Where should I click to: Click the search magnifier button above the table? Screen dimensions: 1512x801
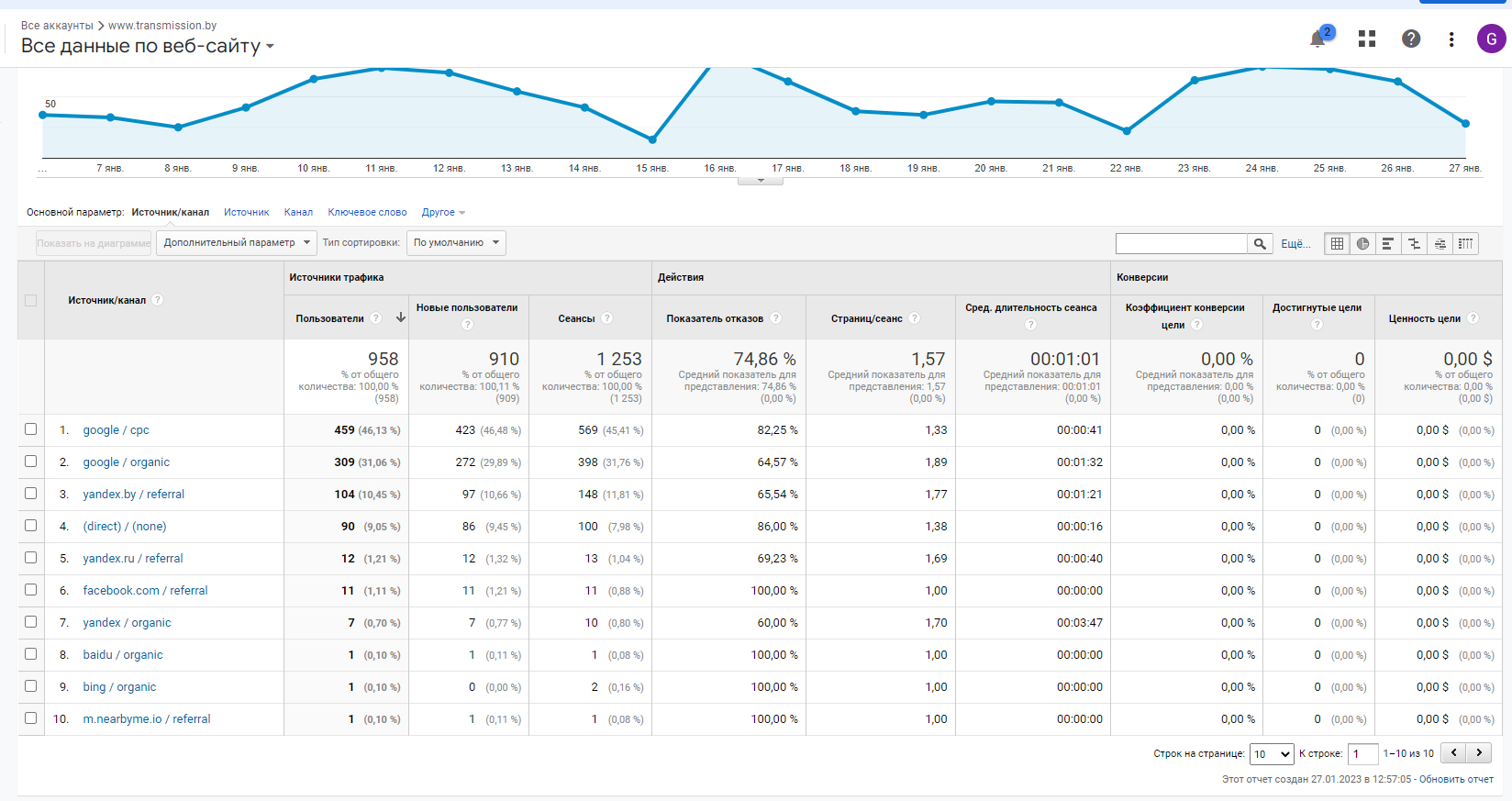(x=1260, y=243)
